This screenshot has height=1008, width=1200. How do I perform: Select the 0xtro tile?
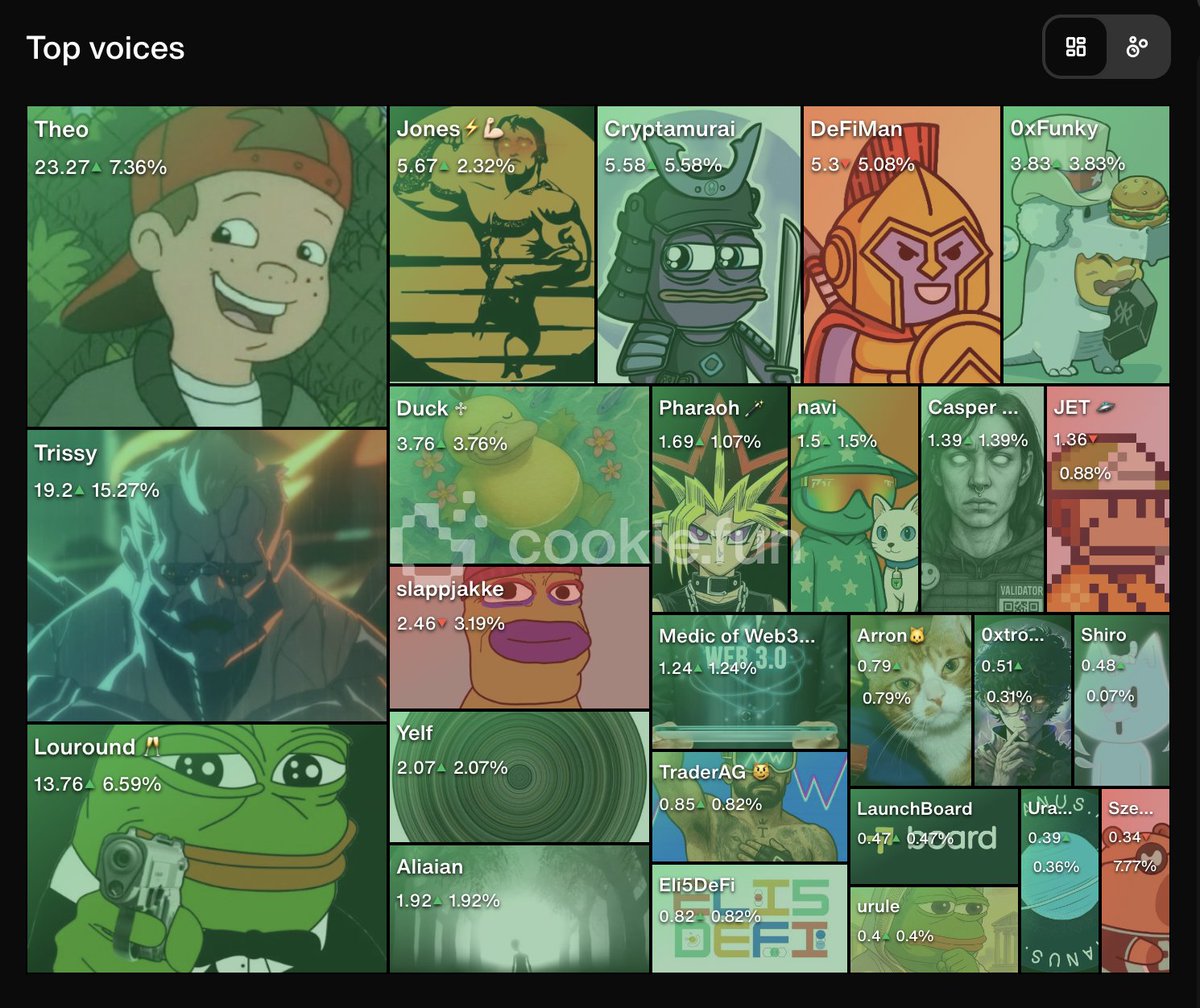pos(1022,701)
